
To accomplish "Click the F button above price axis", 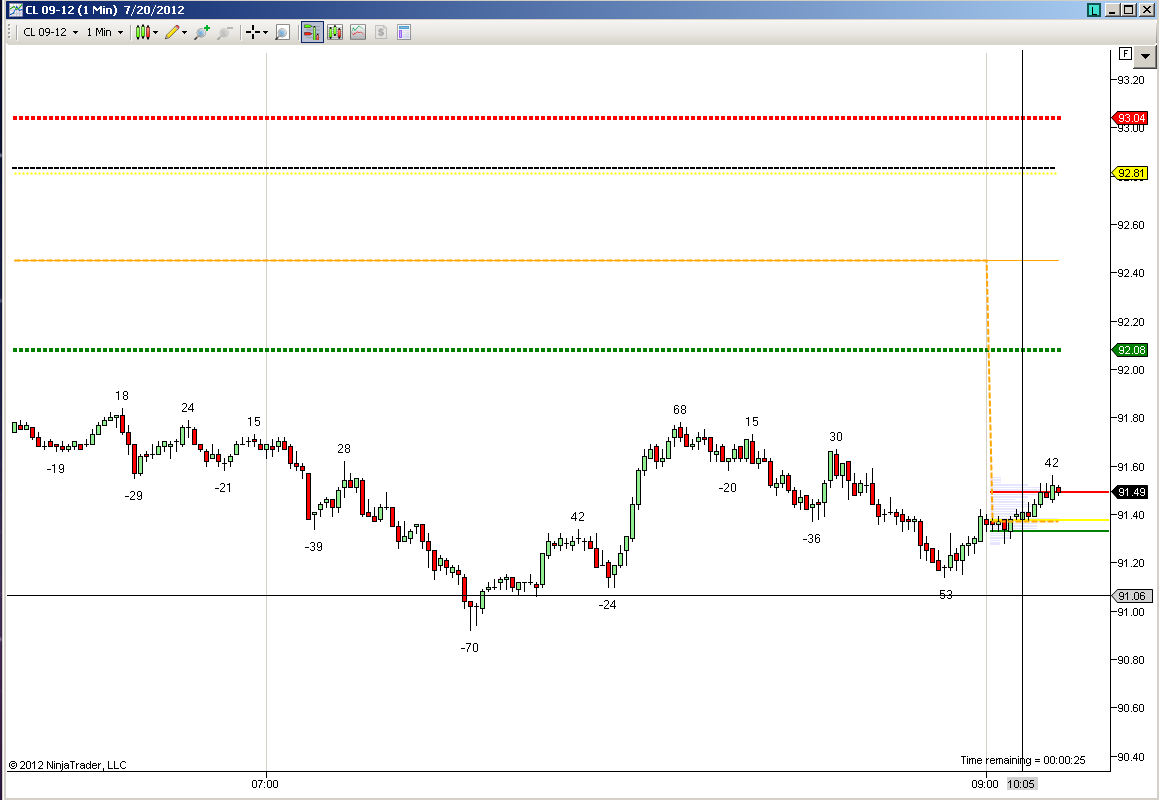I will pyautogui.click(x=1125, y=53).
